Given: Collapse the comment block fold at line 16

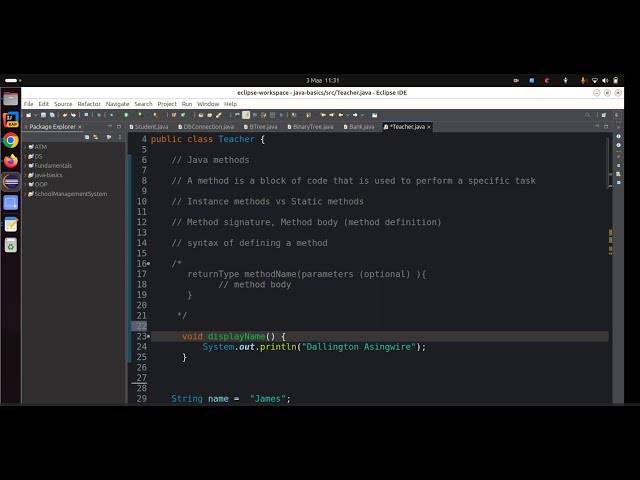Looking at the screenshot, I should (x=149, y=264).
